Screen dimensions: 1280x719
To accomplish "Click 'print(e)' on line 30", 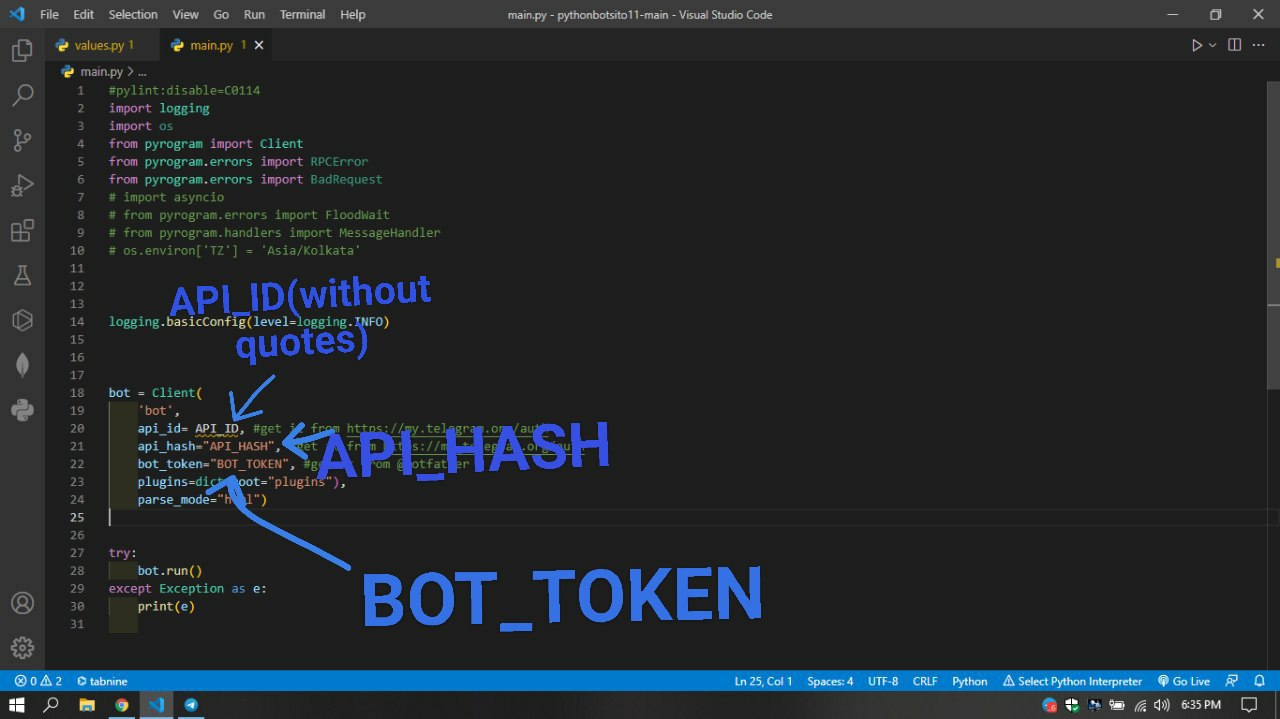I will [166, 607].
